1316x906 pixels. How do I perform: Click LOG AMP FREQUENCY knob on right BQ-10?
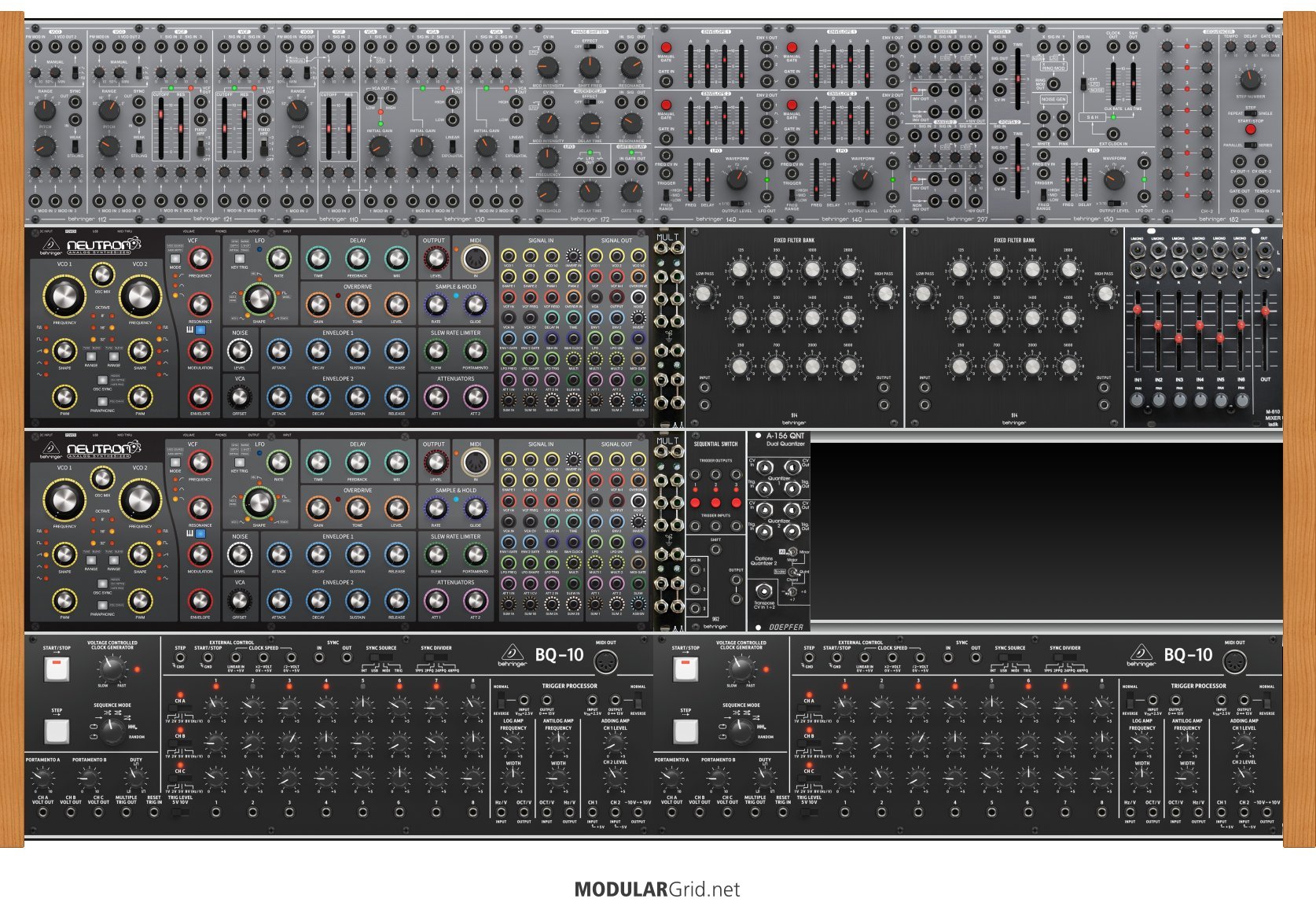point(1142,745)
